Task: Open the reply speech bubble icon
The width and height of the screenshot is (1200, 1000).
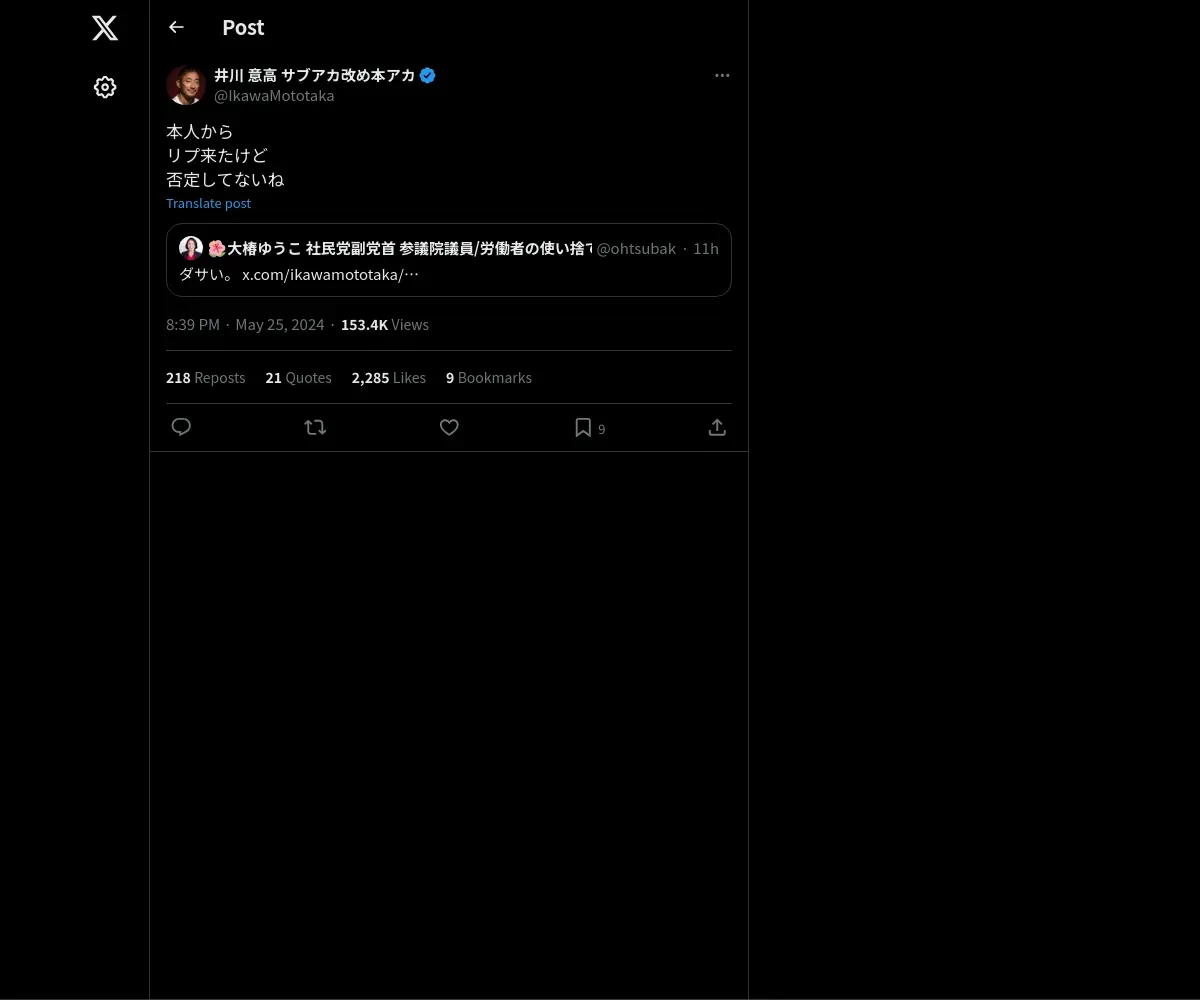Action: coord(181,427)
